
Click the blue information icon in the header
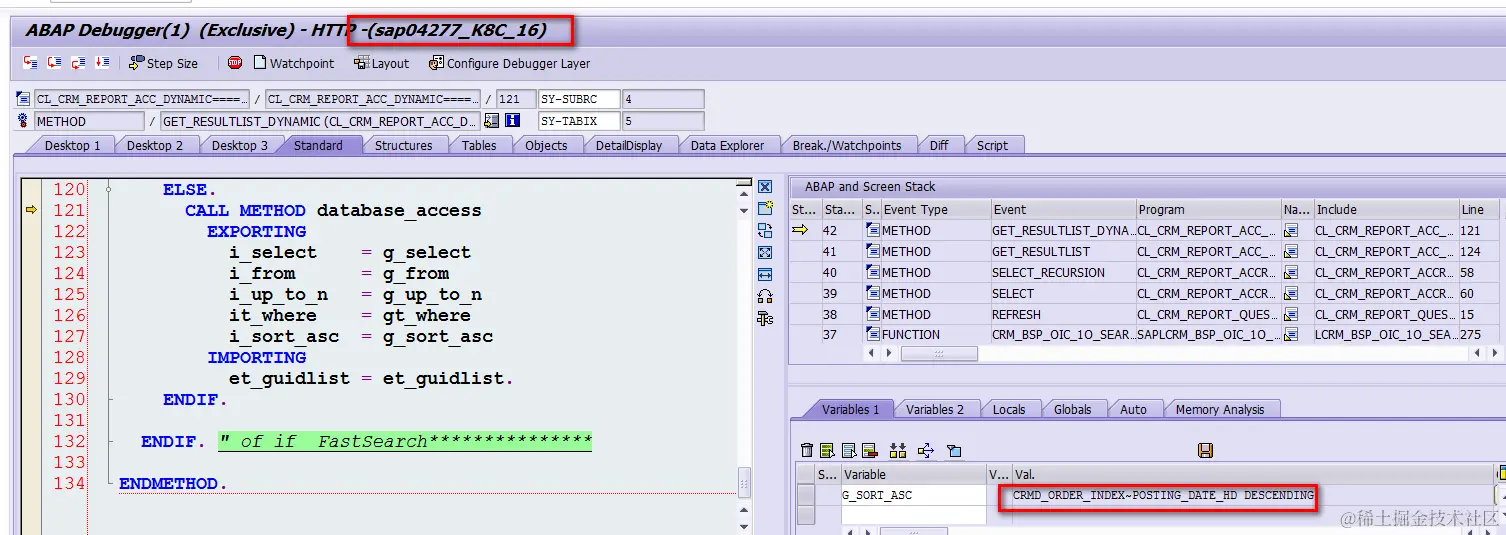click(x=513, y=121)
